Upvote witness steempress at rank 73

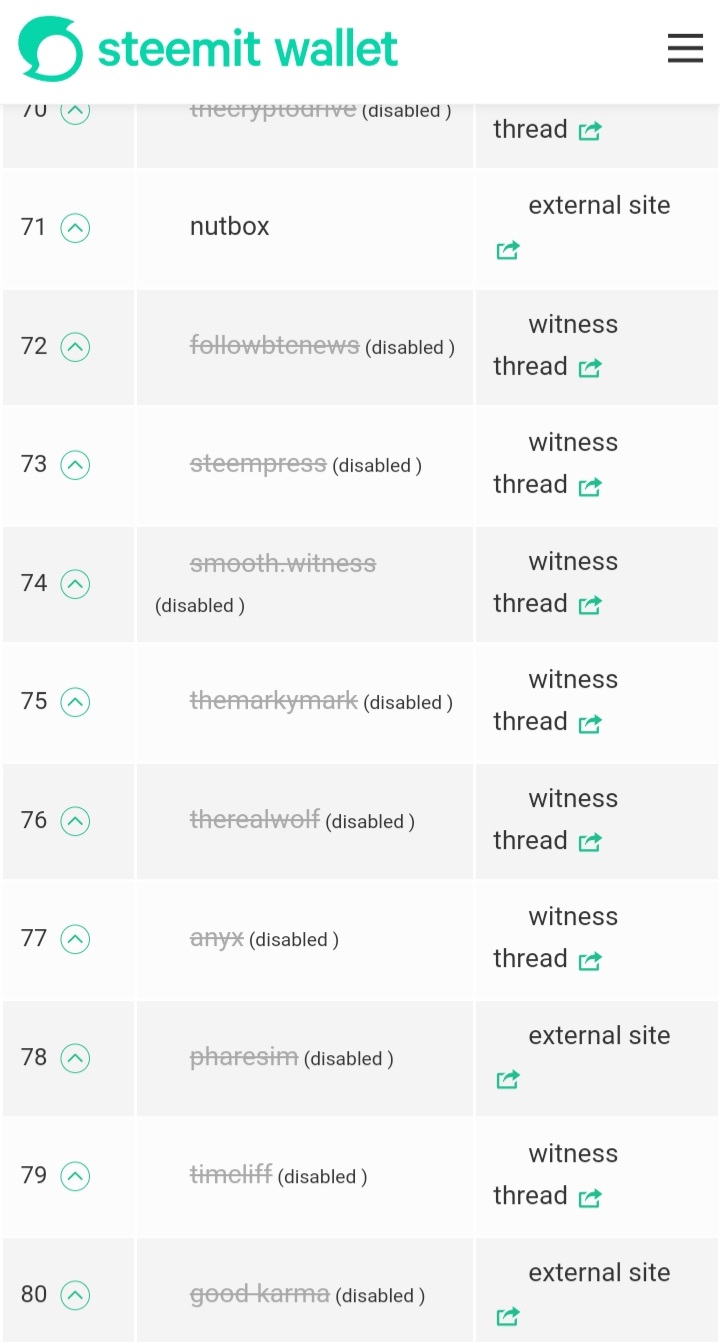tap(75, 465)
